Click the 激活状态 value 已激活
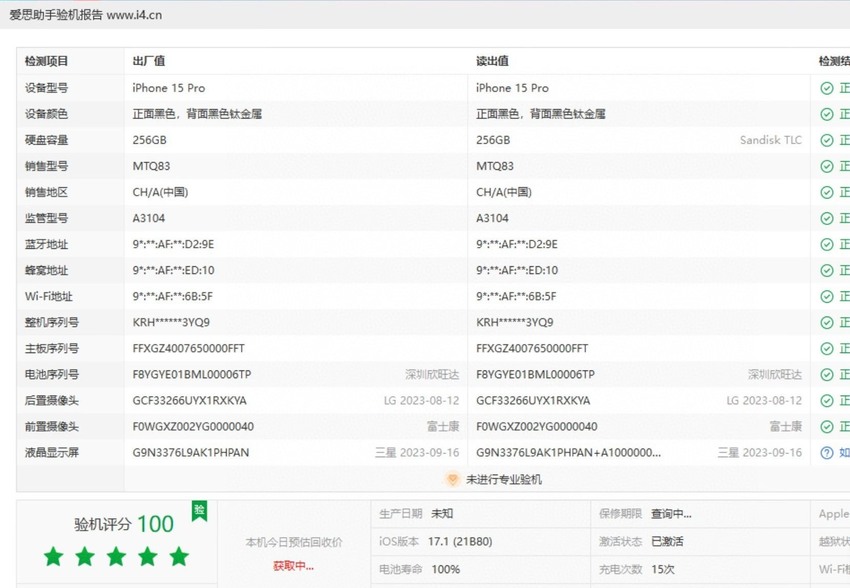Viewport: 850px width, 588px height. tap(667, 541)
